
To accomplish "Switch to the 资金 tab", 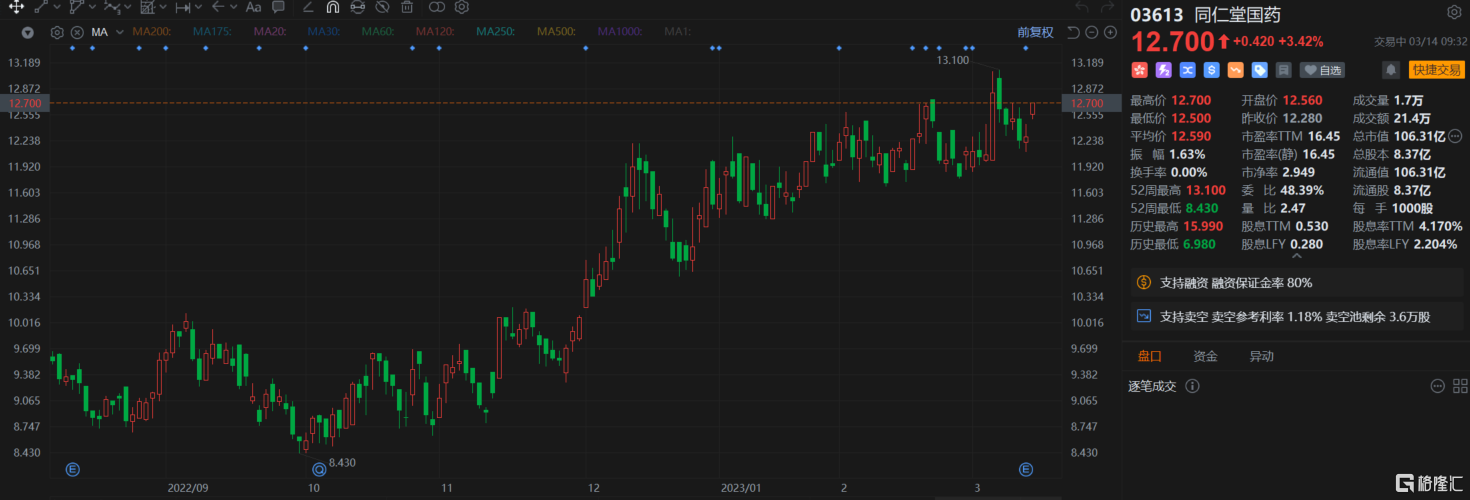I will coord(1205,356).
